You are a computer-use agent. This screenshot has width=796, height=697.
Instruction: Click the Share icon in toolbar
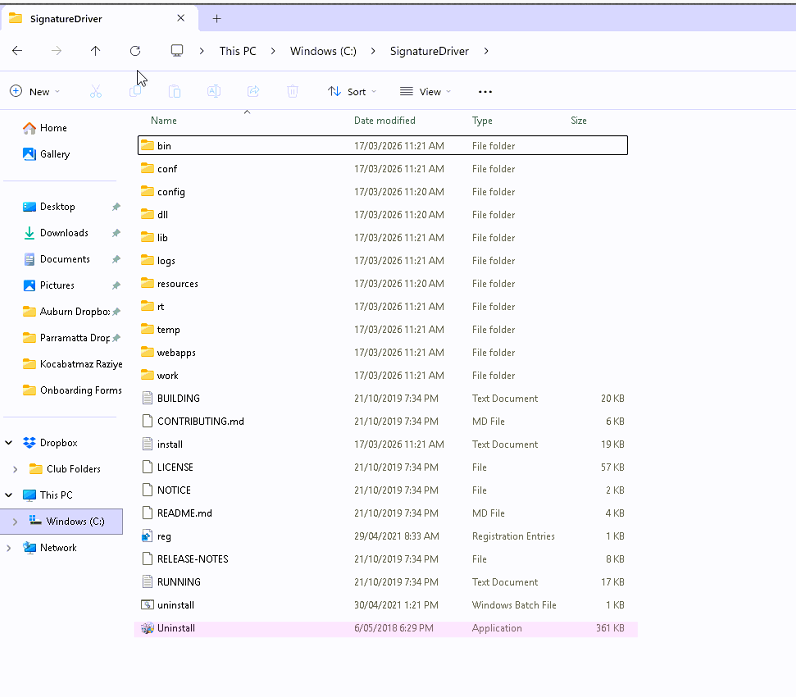point(253,92)
